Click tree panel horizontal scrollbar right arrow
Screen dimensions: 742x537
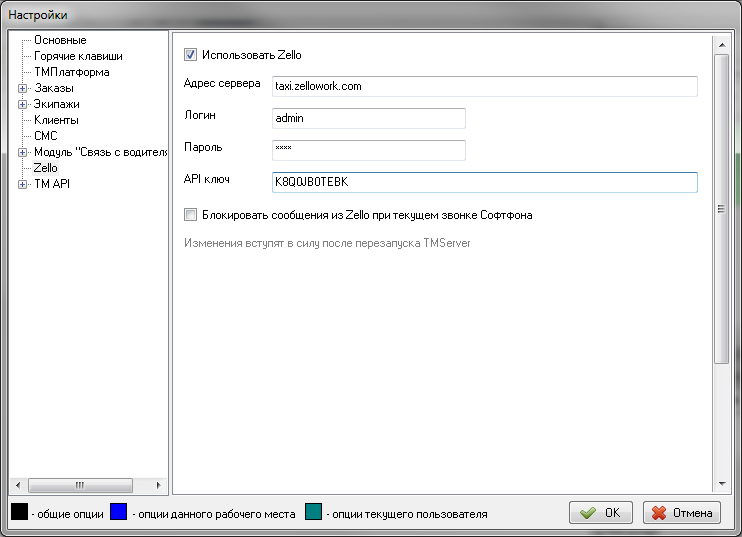pyautogui.click(x=160, y=484)
